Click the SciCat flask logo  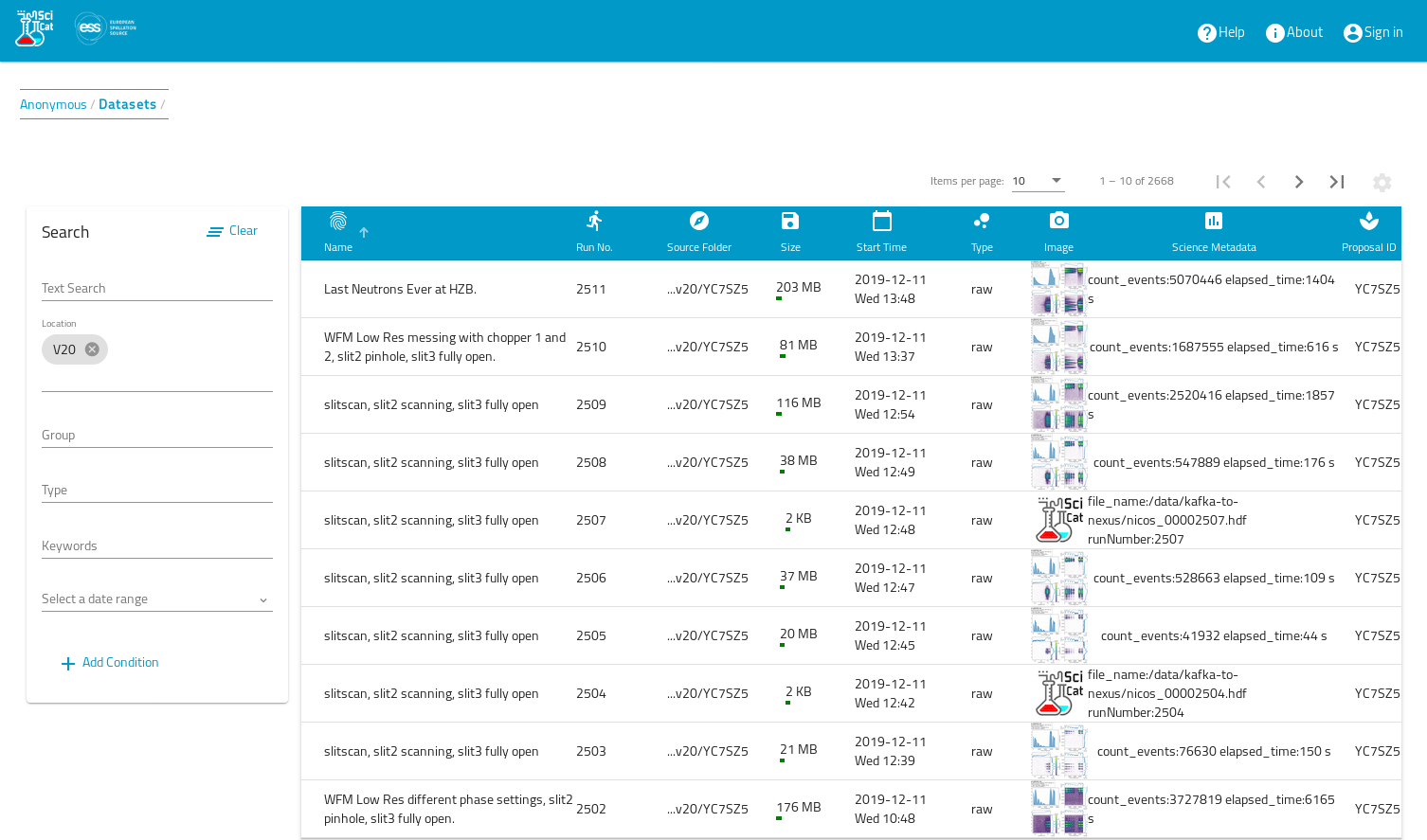(34, 28)
